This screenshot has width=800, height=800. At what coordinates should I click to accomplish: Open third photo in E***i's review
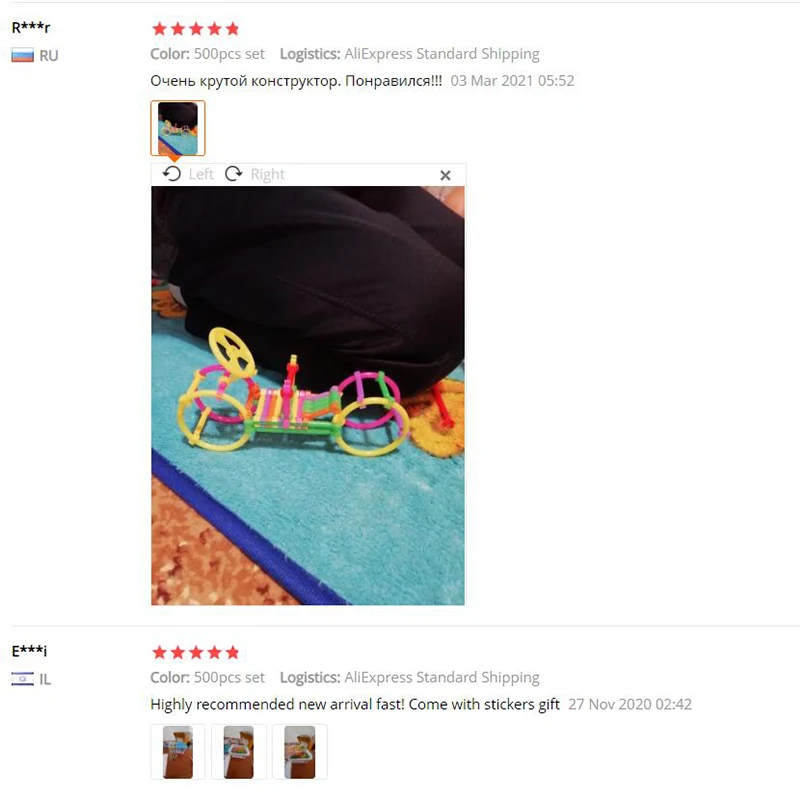[x=299, y=752]
